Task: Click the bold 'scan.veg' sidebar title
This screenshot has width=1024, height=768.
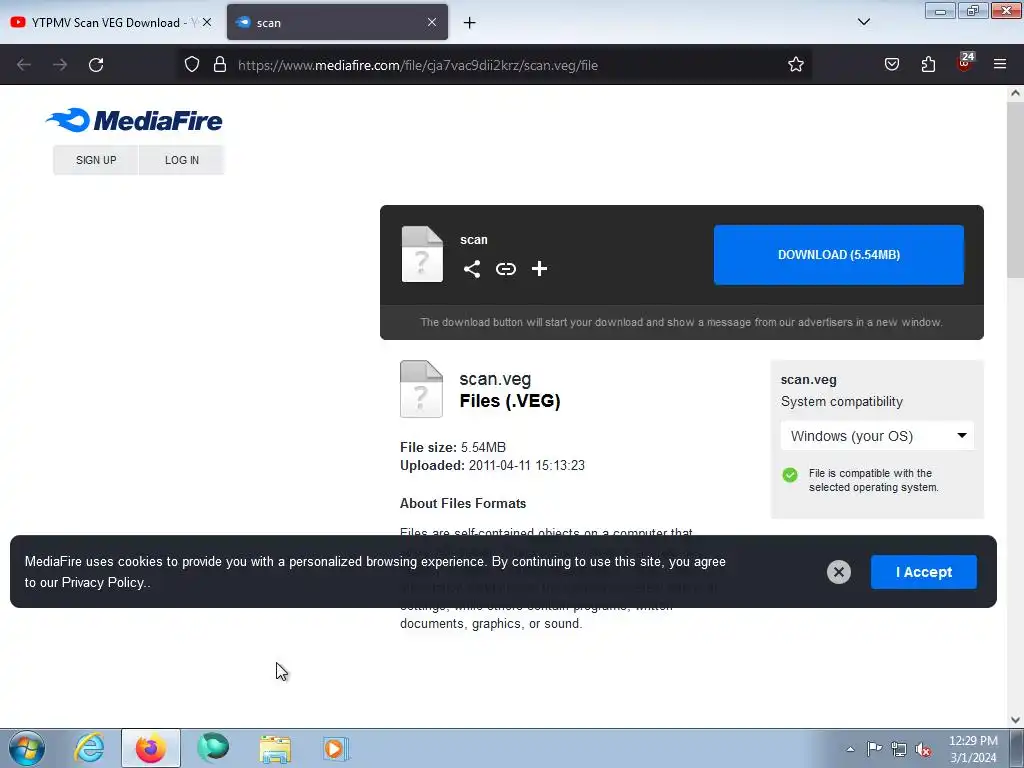Action: 808,380
